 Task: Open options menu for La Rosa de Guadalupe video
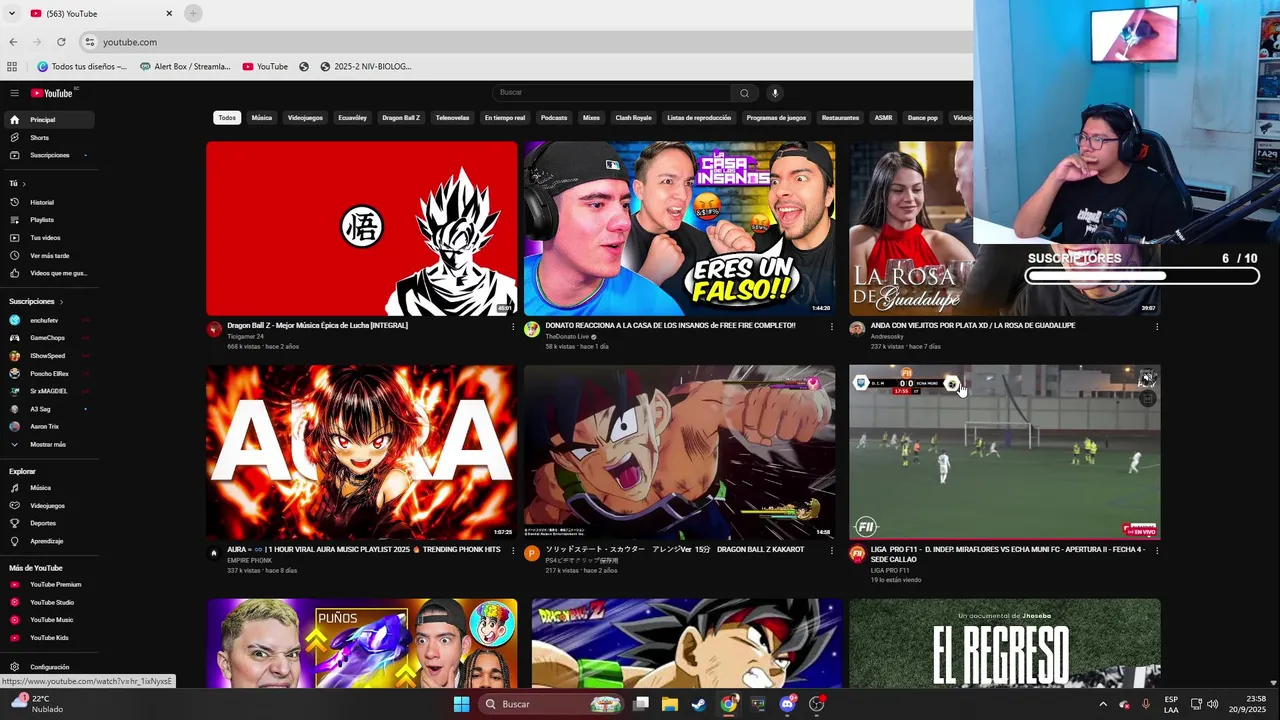(1157, 326)
